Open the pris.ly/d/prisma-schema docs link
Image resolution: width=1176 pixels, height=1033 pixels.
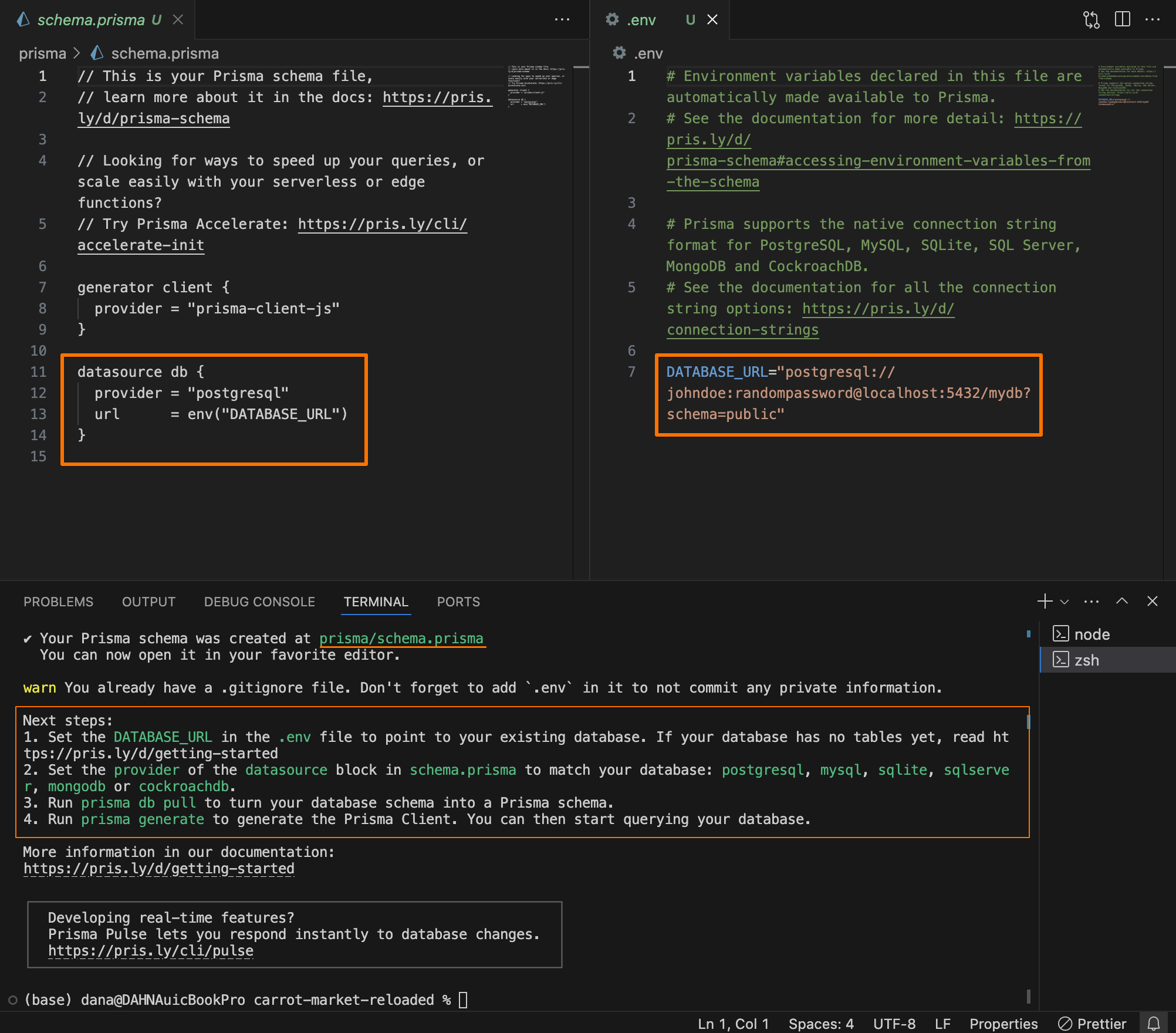pyautogui.click(x=437, y=97)
